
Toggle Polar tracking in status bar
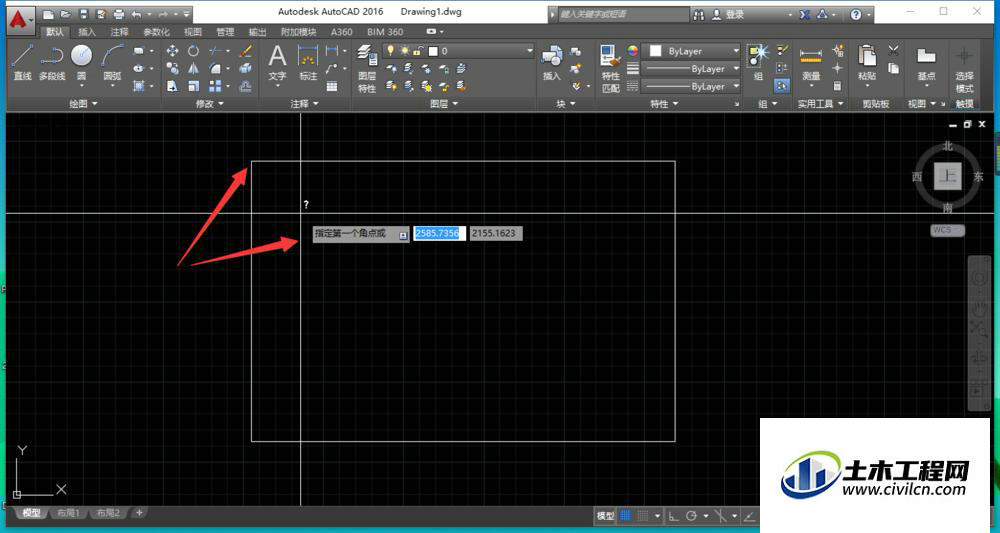tap(691, 516)
